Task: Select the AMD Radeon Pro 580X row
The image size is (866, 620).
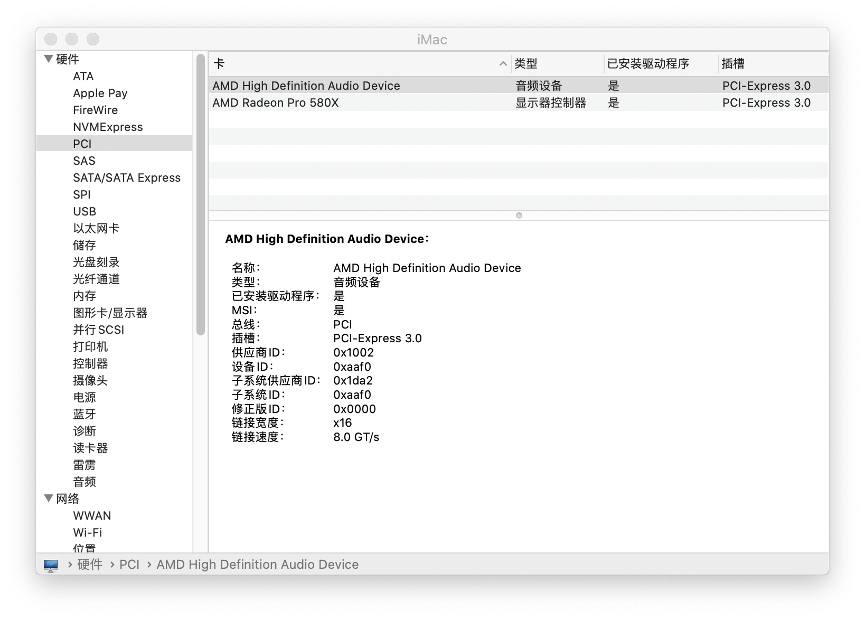Action: coord(519,103)
